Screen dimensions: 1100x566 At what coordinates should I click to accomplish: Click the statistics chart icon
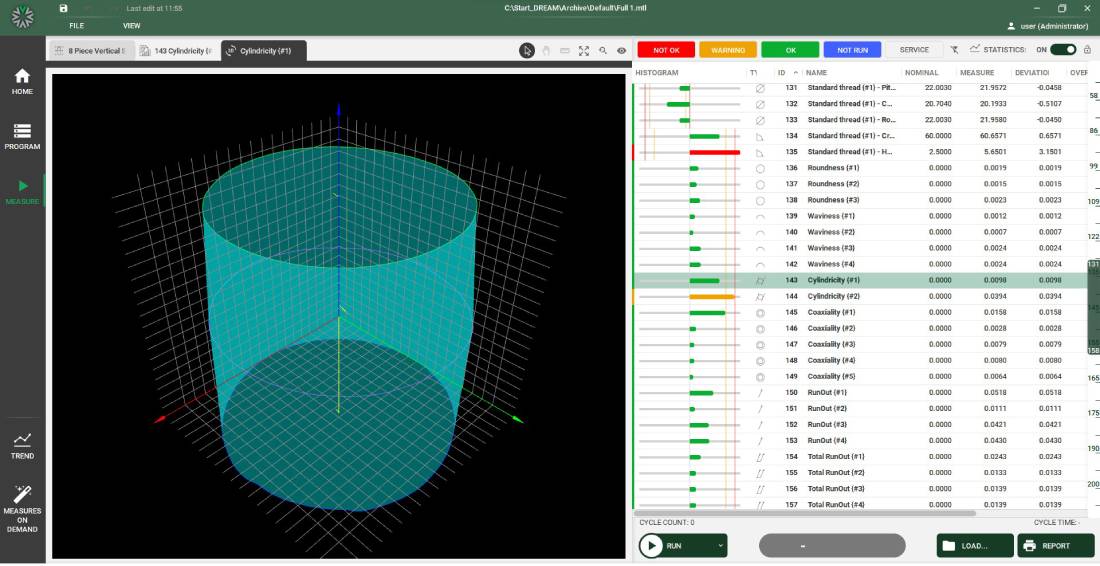(974, 49)
